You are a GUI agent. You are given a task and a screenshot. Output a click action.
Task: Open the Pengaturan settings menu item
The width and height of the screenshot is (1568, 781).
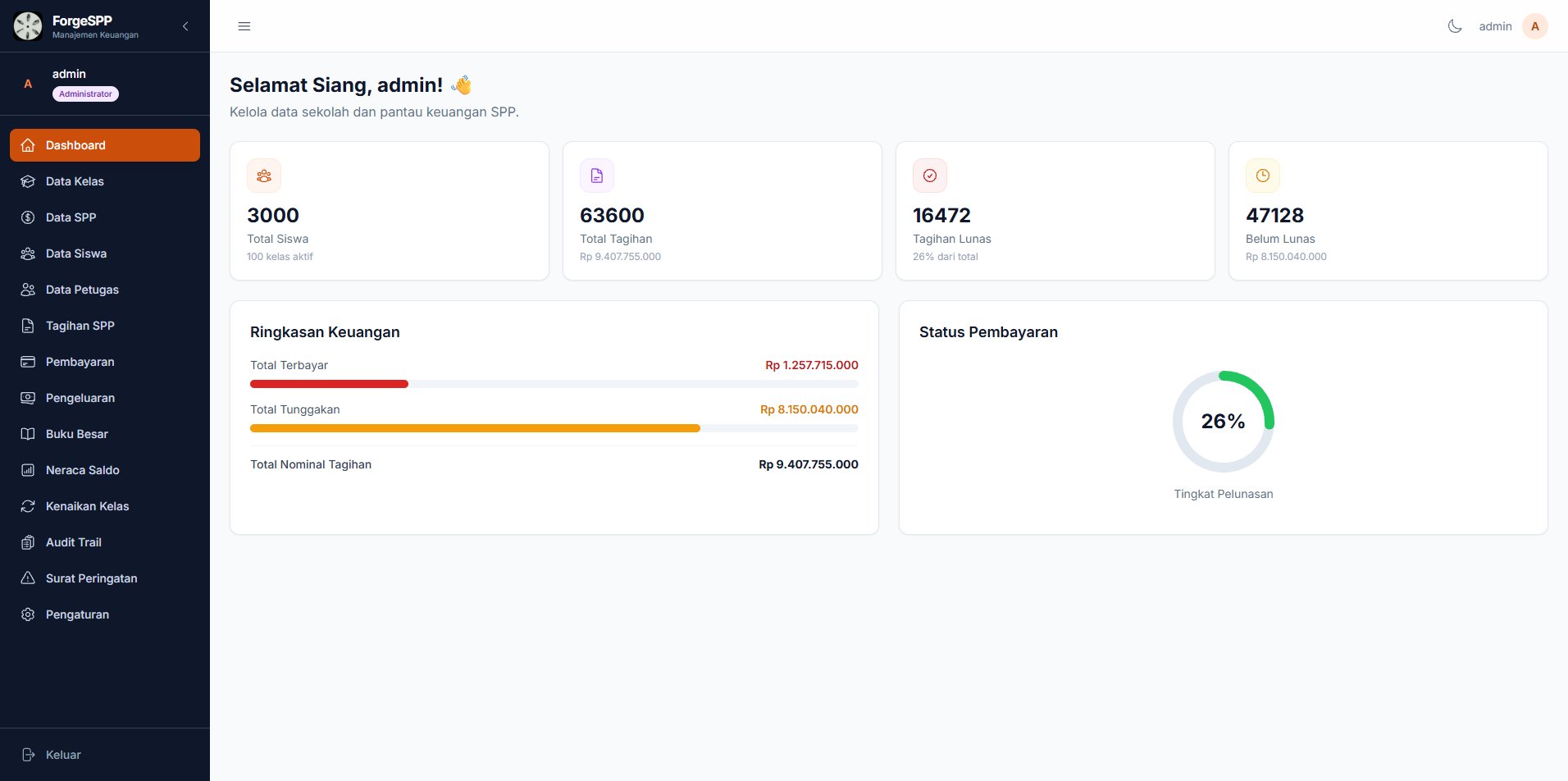[x=105, y=614]
